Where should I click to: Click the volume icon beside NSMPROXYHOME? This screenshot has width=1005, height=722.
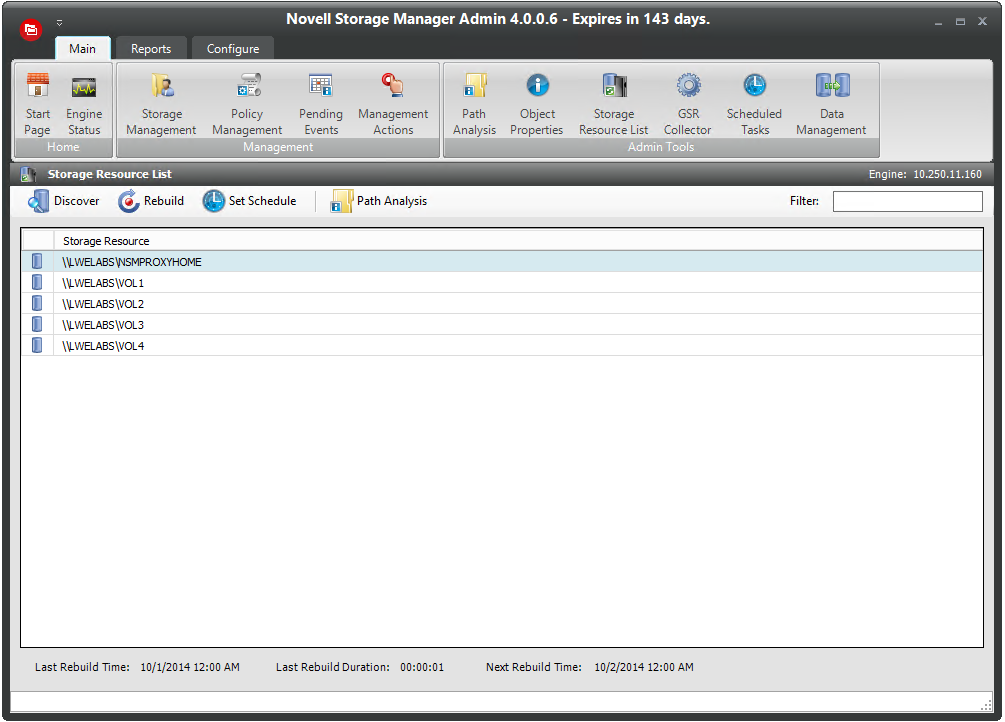pyautogui.click(x=37, y=262)
